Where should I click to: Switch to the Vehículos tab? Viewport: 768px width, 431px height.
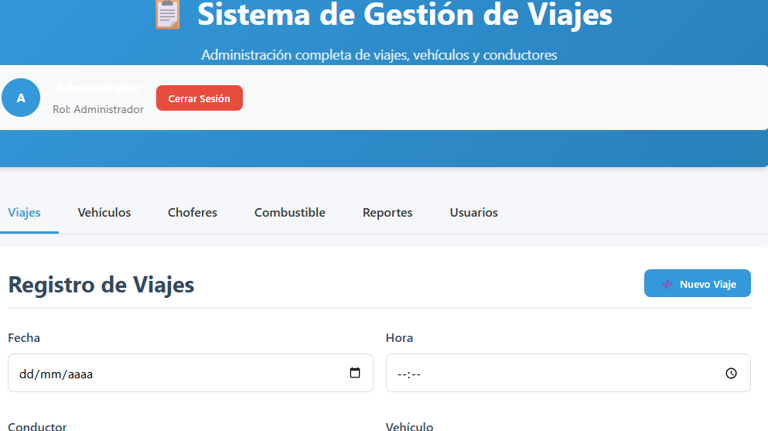pyautogui.click(x=104, y=213)
